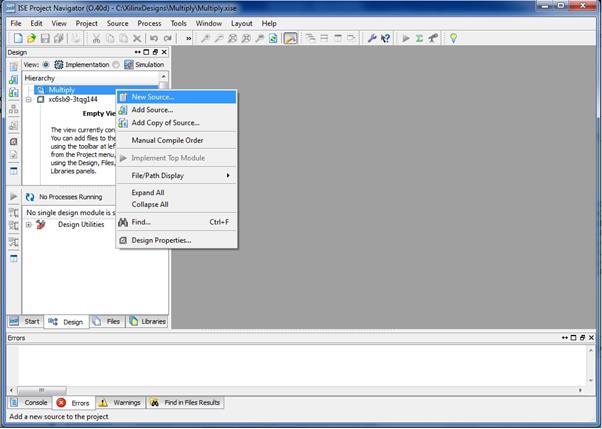Open the Help menu
Screen dimensions: 602x429
(269, 23)
